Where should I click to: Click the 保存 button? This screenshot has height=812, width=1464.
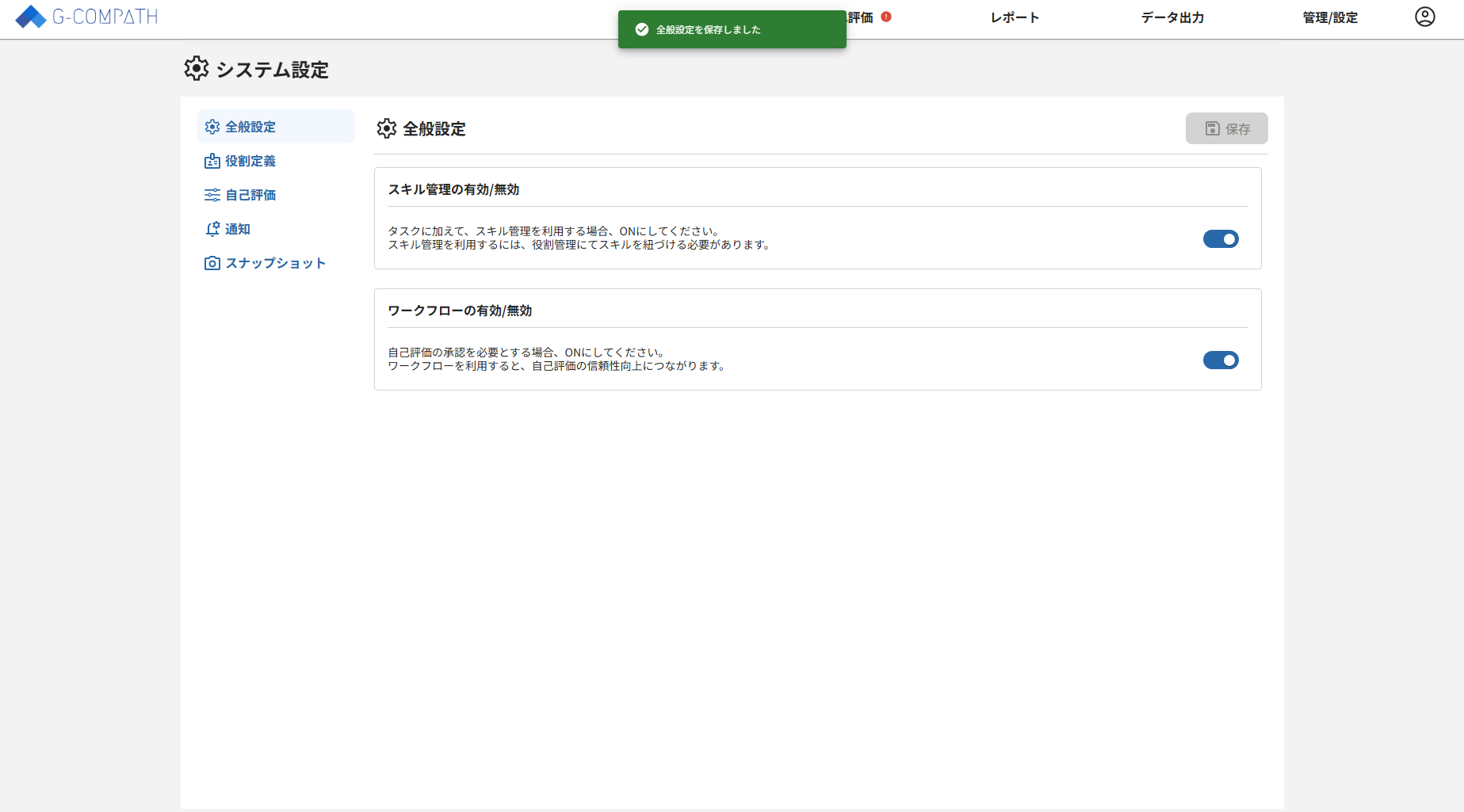pyautogui.click(x=1226, y=128)
